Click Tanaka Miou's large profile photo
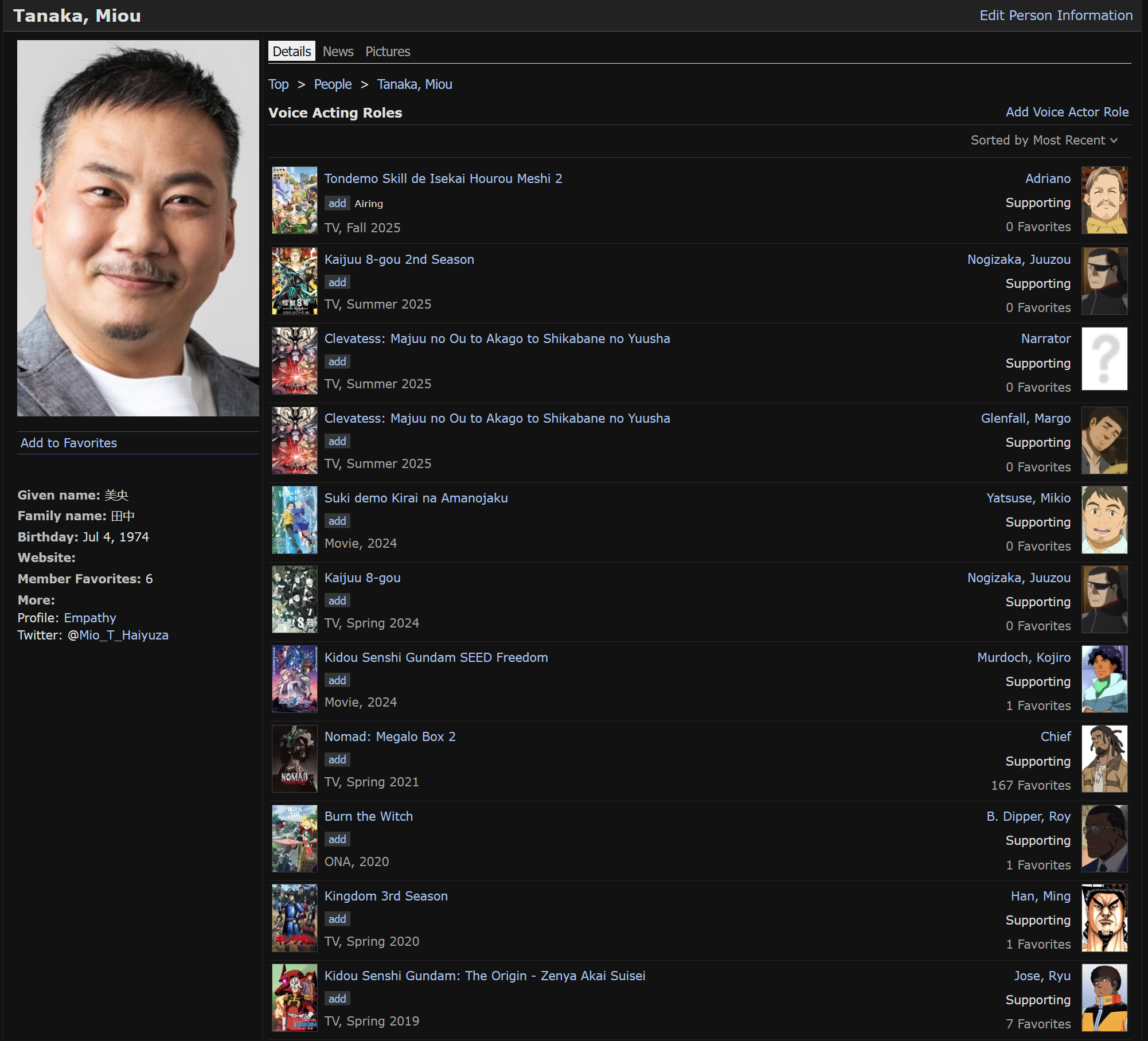Screen dimensions: 1148x1041 pyautogui.click(x=138, y=228)
